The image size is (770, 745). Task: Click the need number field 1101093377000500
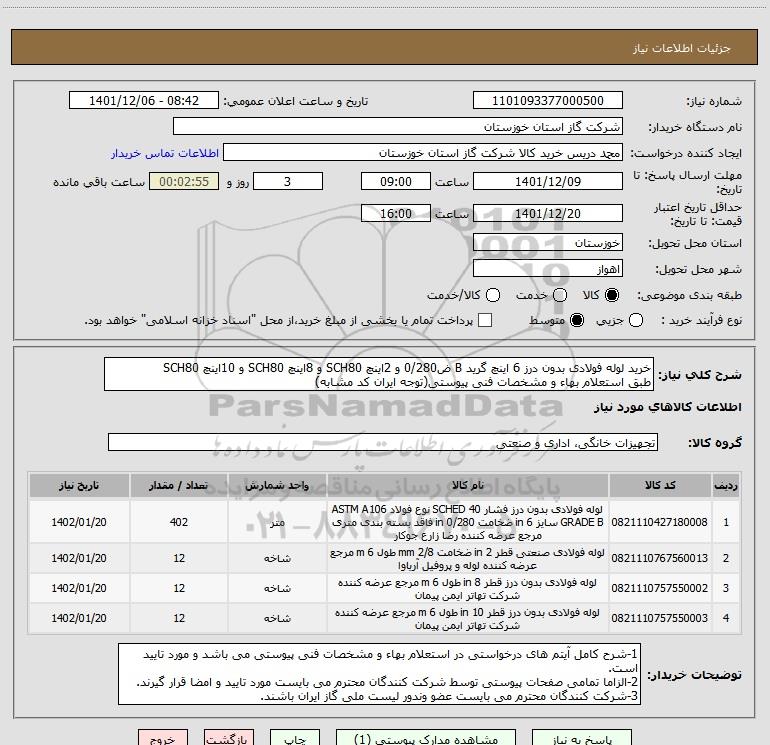pos(548,101)
